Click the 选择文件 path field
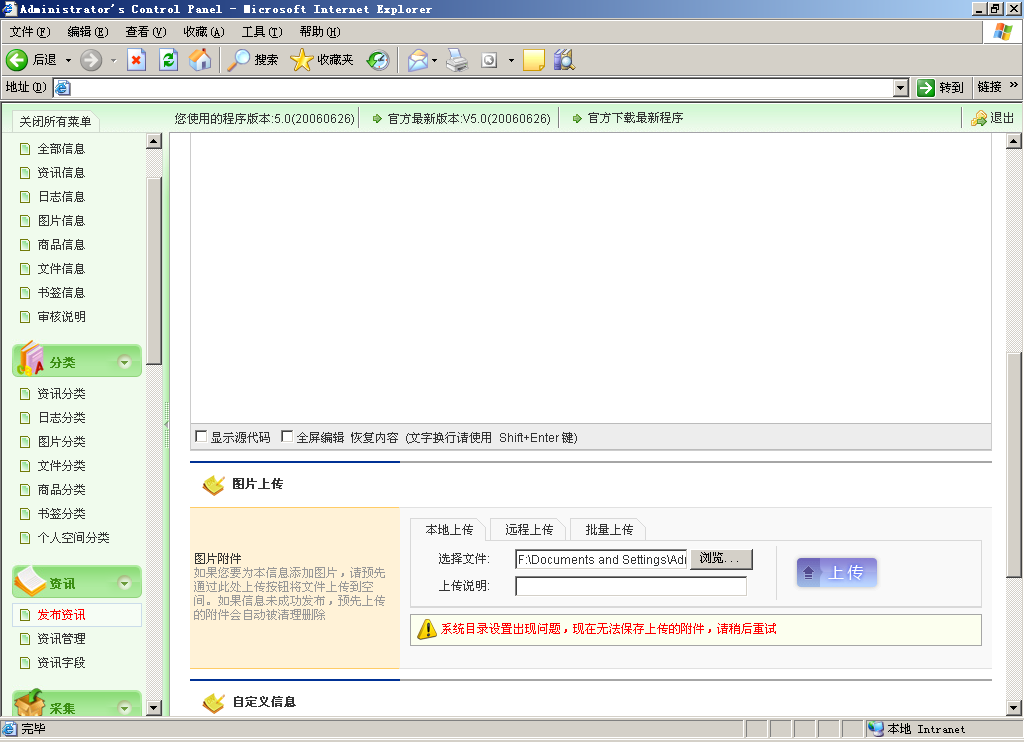Viewport: 1024px width, 742px height. pos(601,559)
